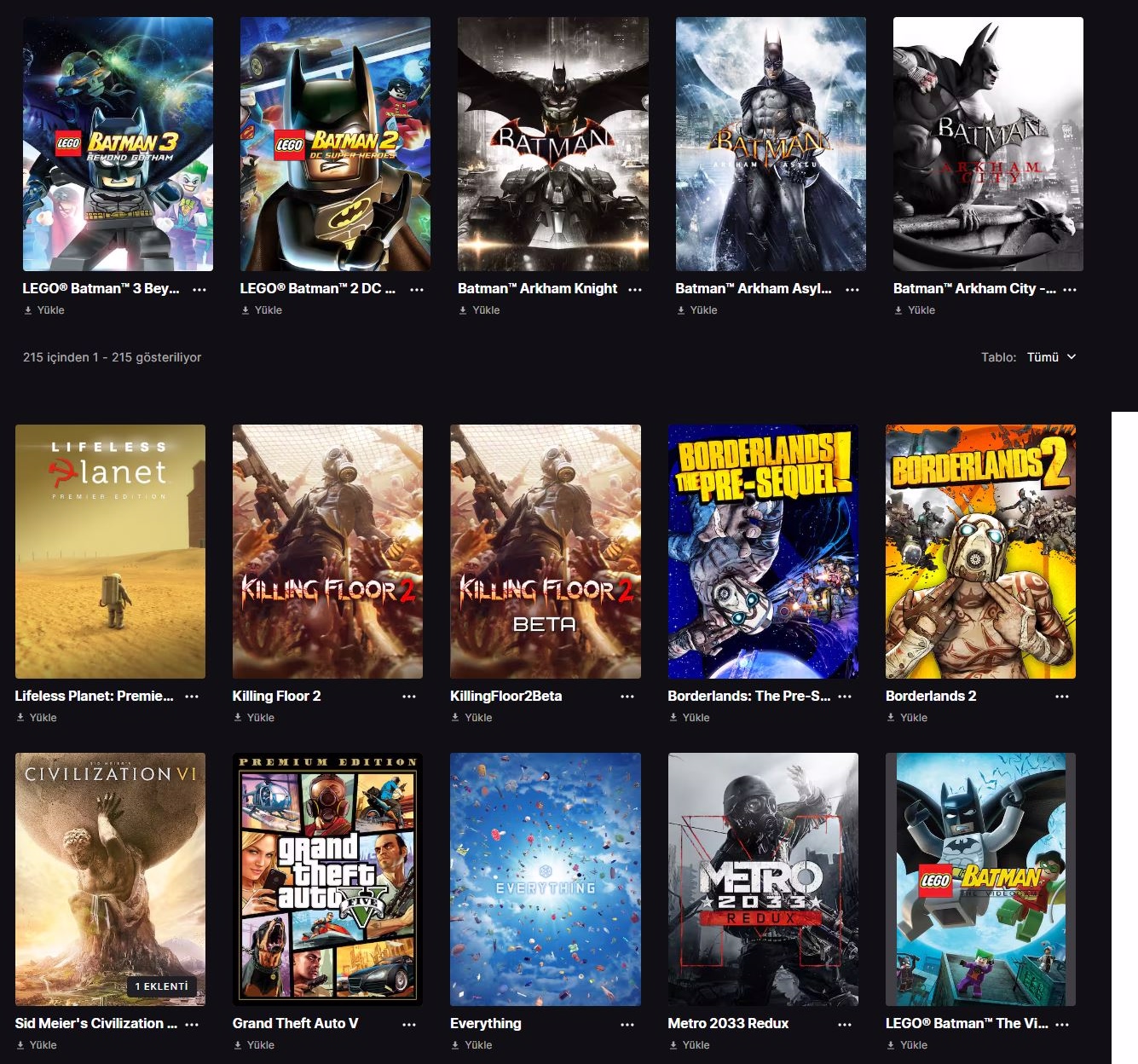This screenshot has width=1138, height=1064.
Task: Click the Everything title text
Action: [x=485, y=1023]
